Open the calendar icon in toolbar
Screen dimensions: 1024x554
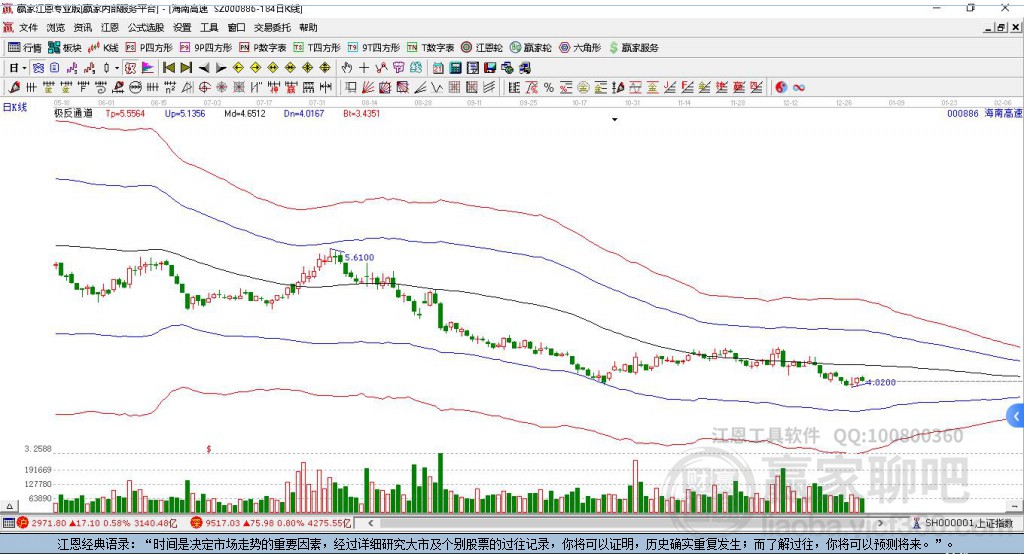pos(438,68)
